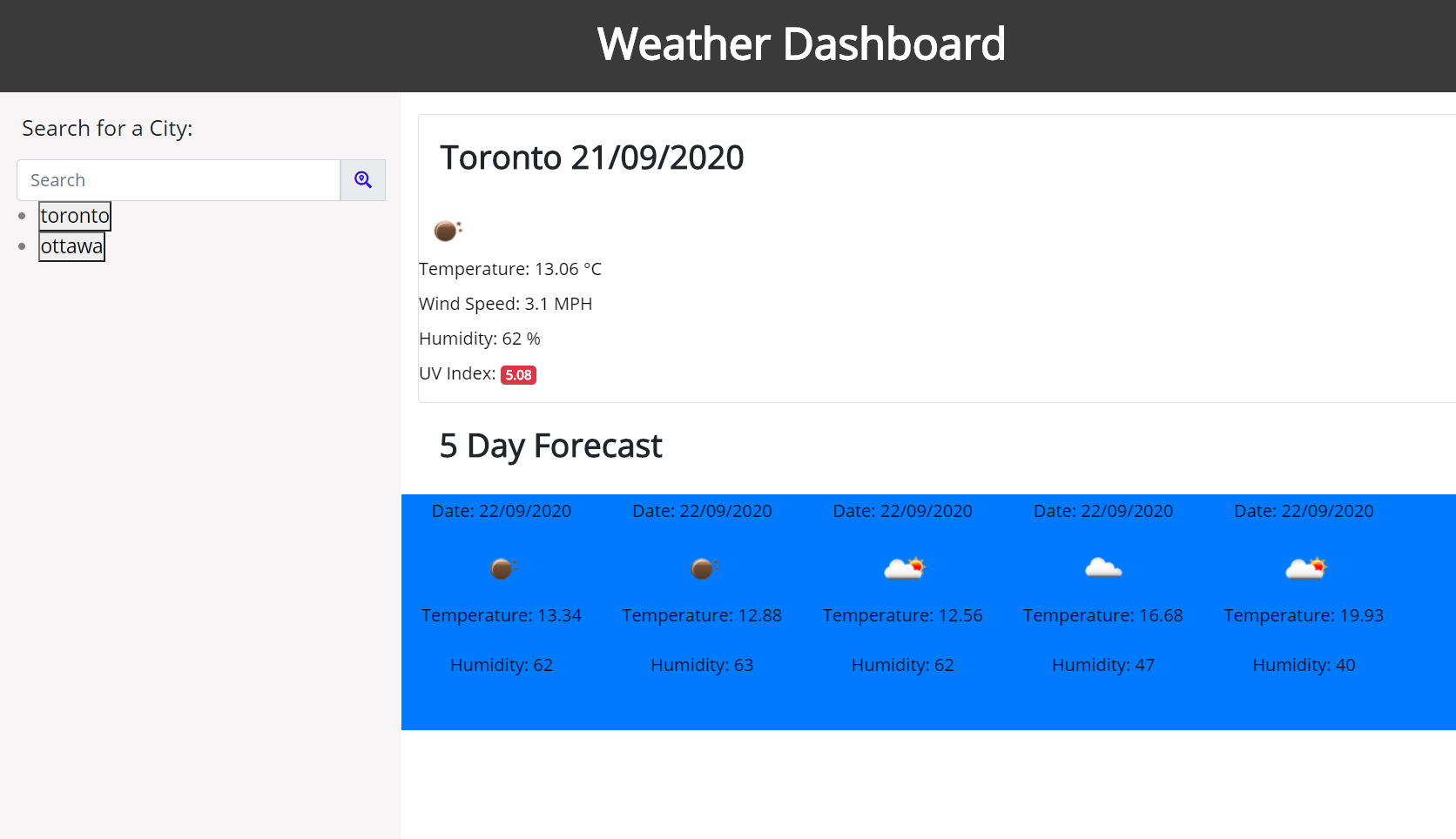Select toronto from the search history

[x=74, y=215]
